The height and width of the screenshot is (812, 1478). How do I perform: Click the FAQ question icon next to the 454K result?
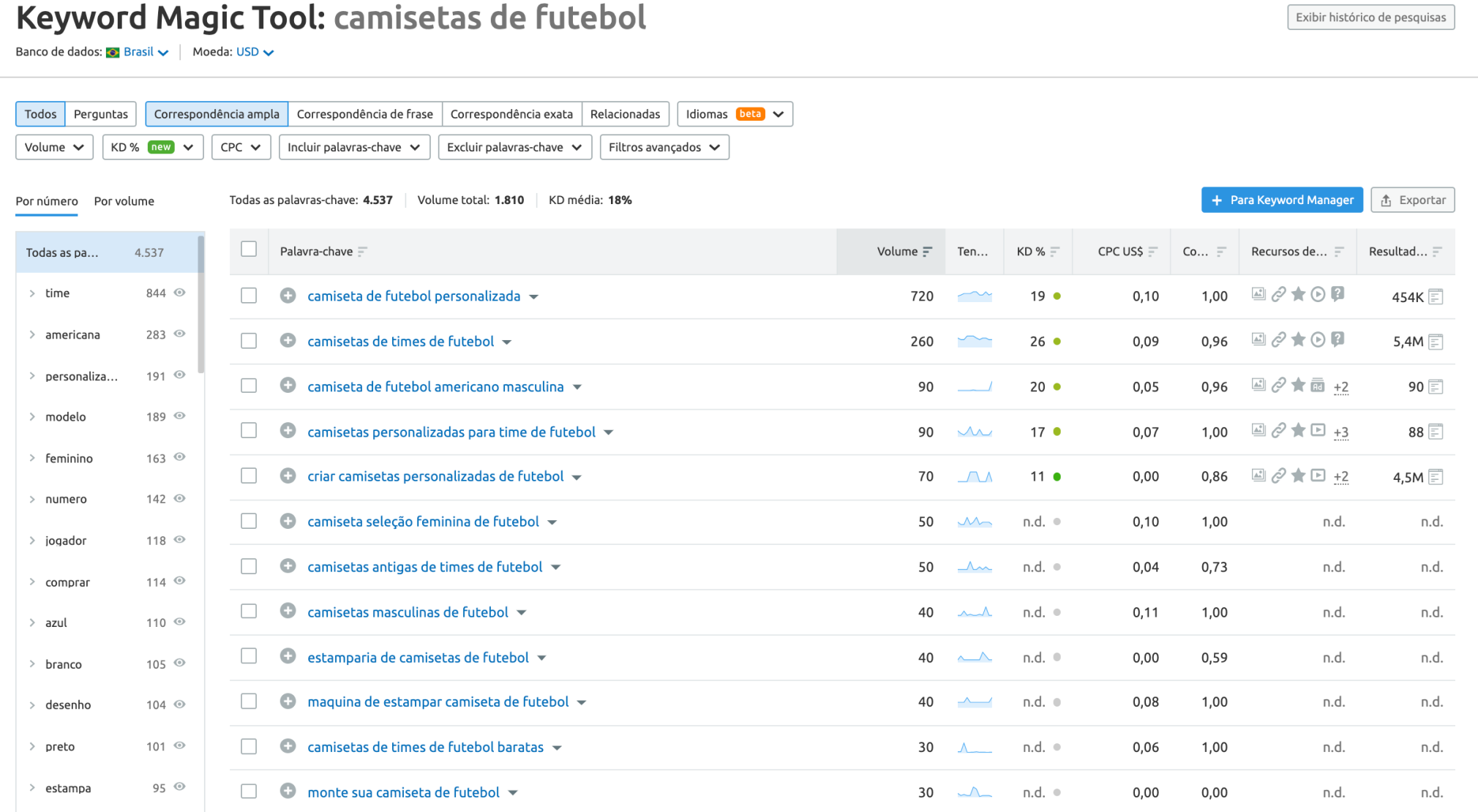(1337, 295)
